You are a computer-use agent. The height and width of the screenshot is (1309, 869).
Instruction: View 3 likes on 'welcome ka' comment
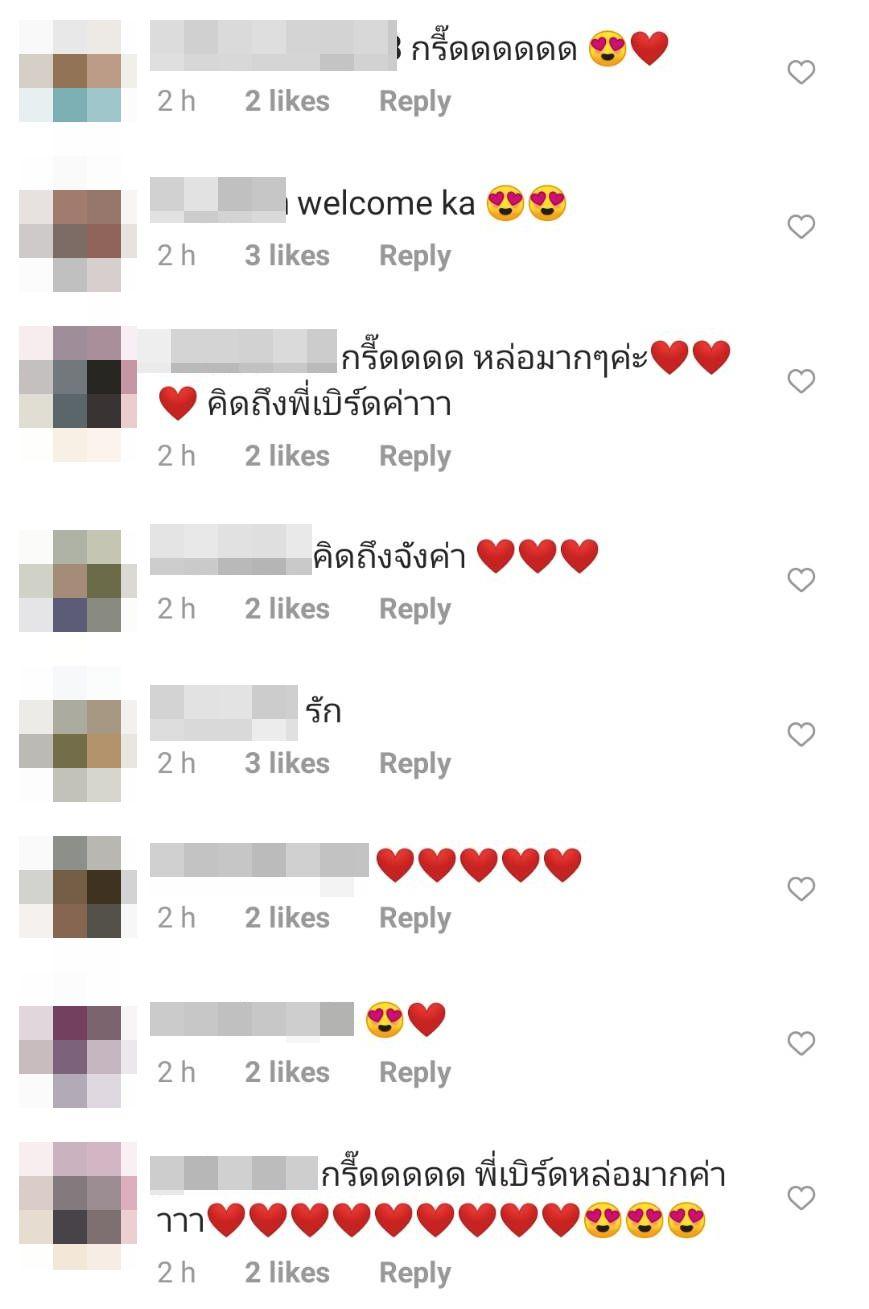tap(287, 256)
